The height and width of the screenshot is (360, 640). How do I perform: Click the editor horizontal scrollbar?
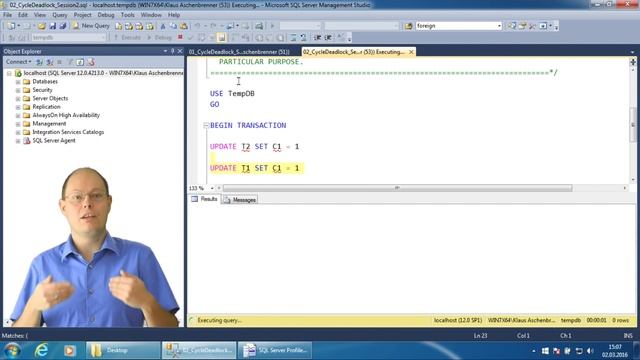(x=397, y=188)
